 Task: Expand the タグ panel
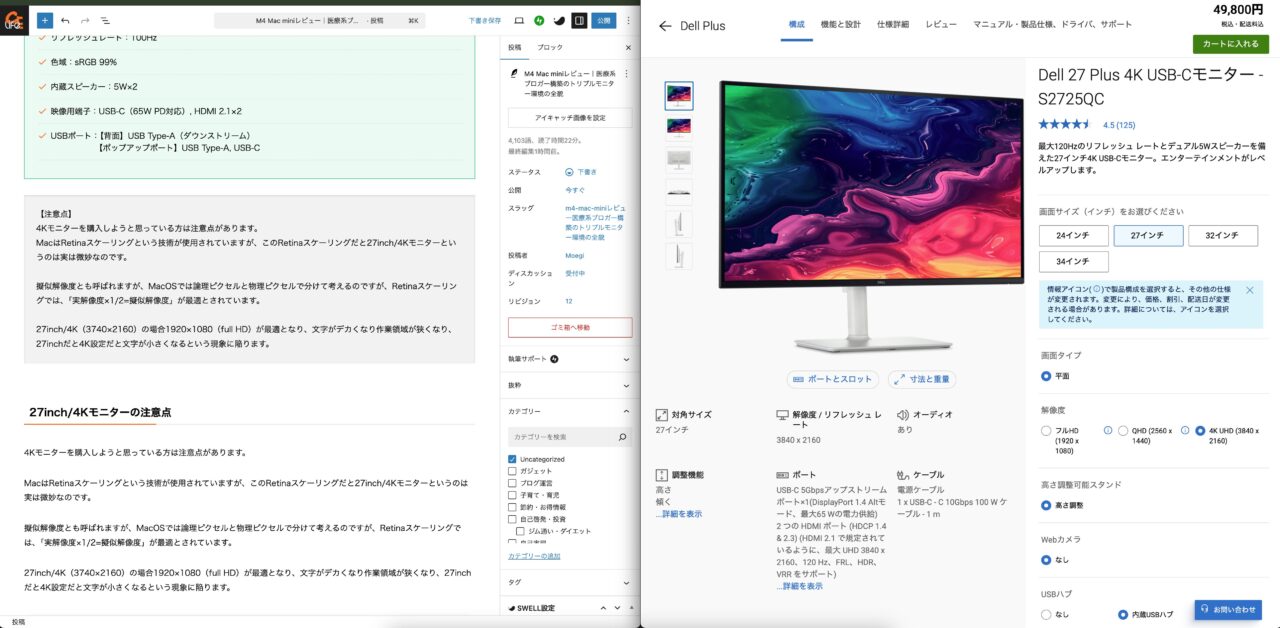570,582
